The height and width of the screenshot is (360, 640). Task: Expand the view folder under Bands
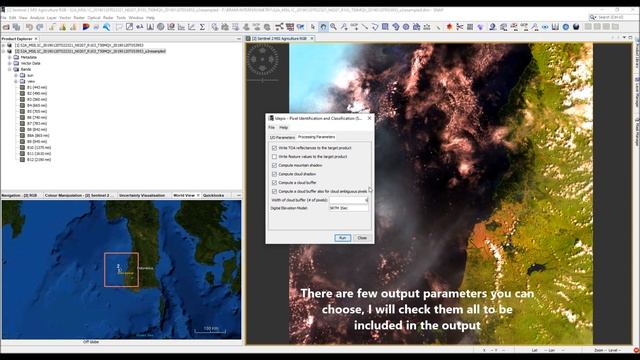(16, 82)
